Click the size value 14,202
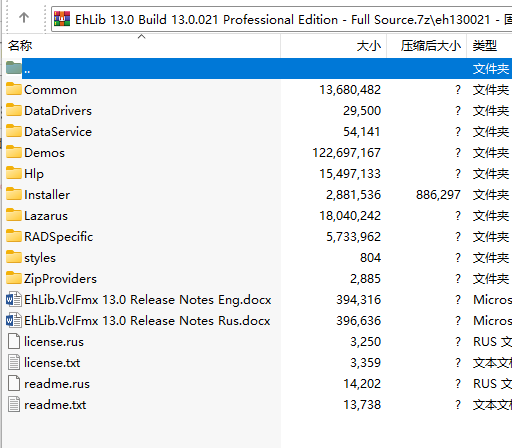This screenshot has width=512, height=448. click(362, 384)
